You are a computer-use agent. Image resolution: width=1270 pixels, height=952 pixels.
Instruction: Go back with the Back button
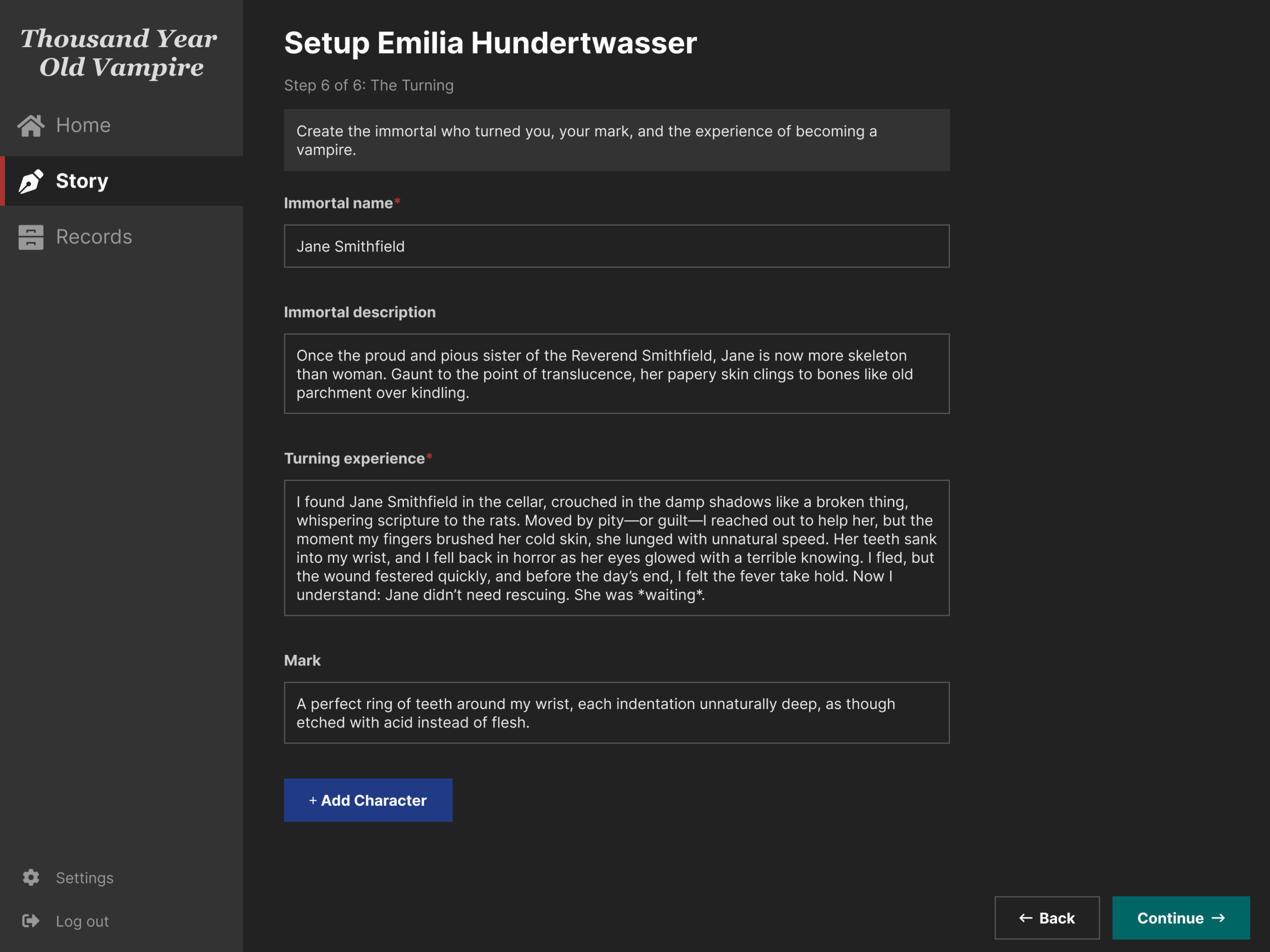point(1047,918)
